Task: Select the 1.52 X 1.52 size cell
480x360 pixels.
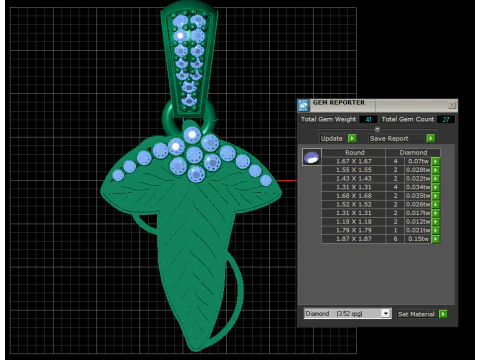Action: tap(354, 205)
